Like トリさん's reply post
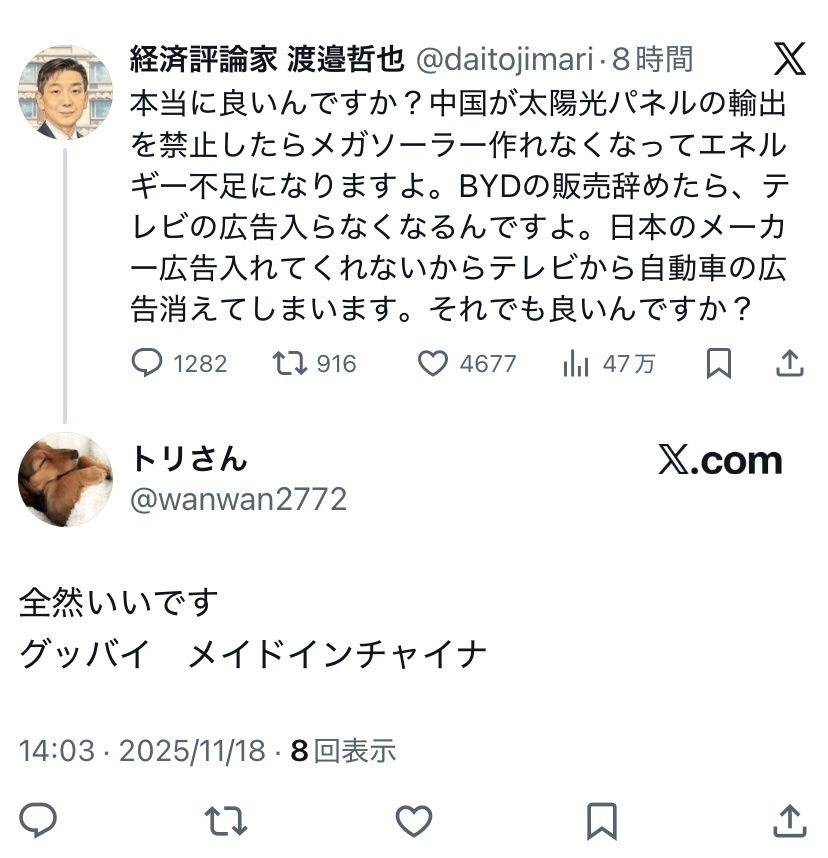 (x=413, y=820)
